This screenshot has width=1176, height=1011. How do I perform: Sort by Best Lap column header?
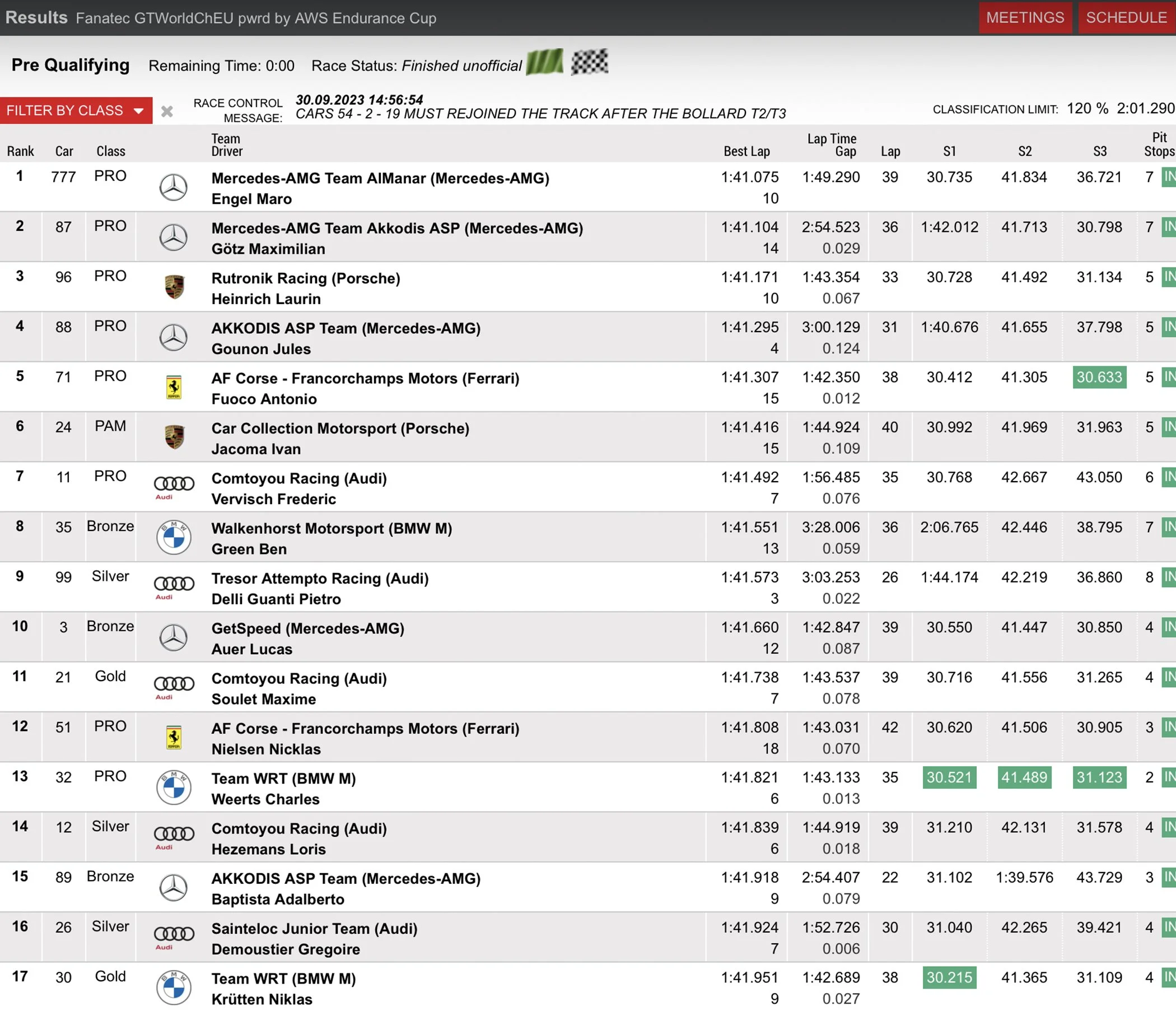746,151
